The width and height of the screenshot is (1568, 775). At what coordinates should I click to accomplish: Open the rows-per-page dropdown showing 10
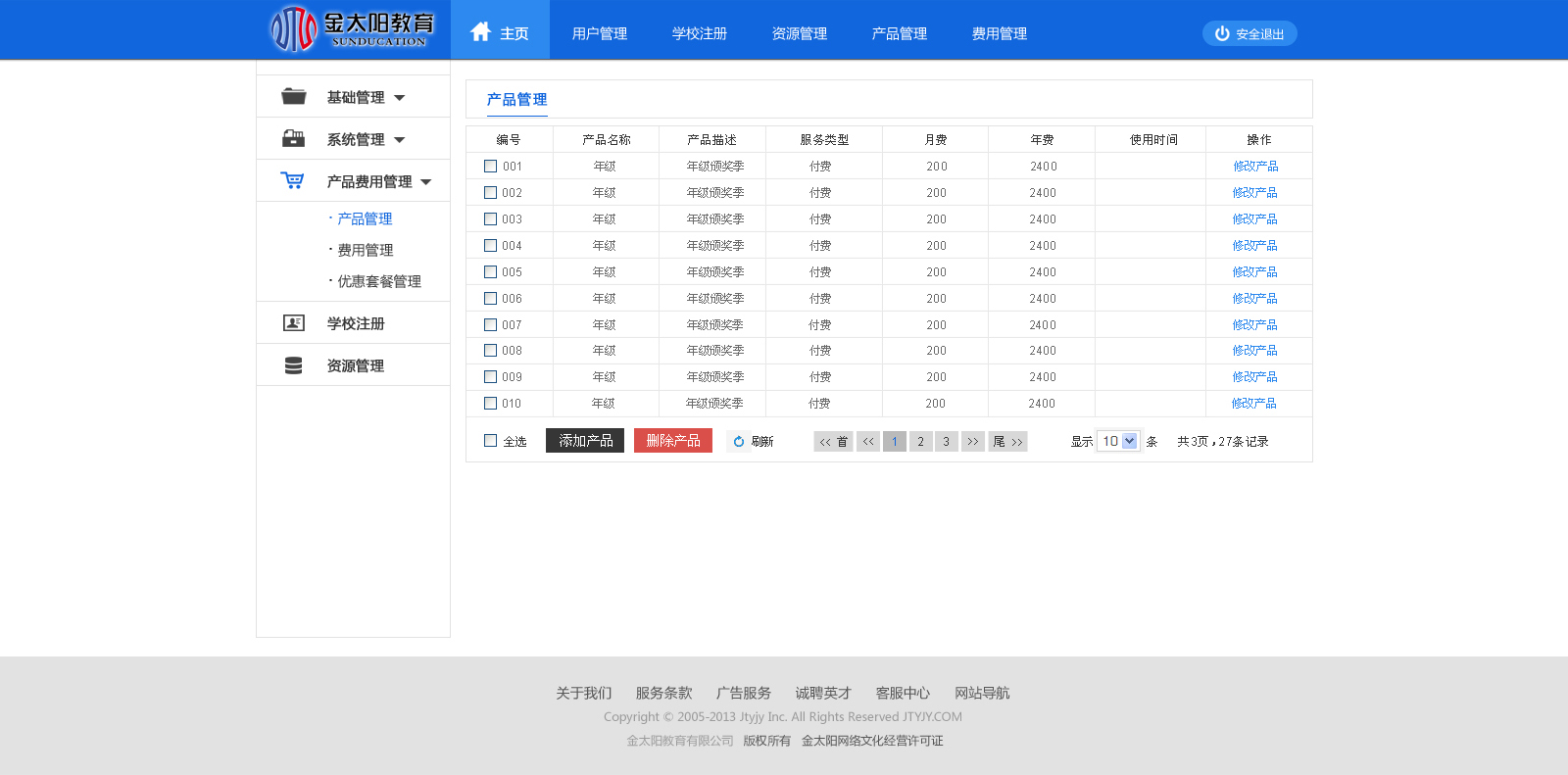click(1118, 441)
